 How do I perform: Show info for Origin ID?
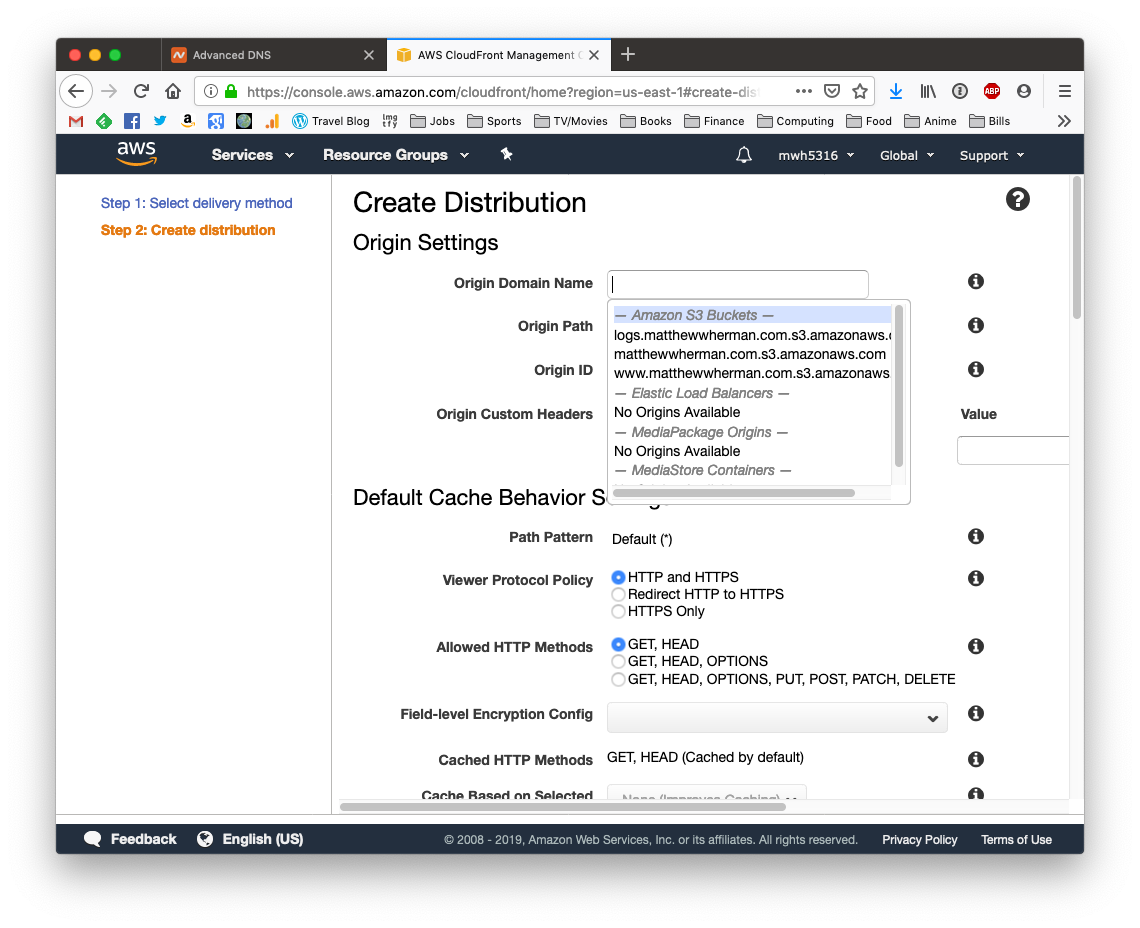(x=976, y=369)
